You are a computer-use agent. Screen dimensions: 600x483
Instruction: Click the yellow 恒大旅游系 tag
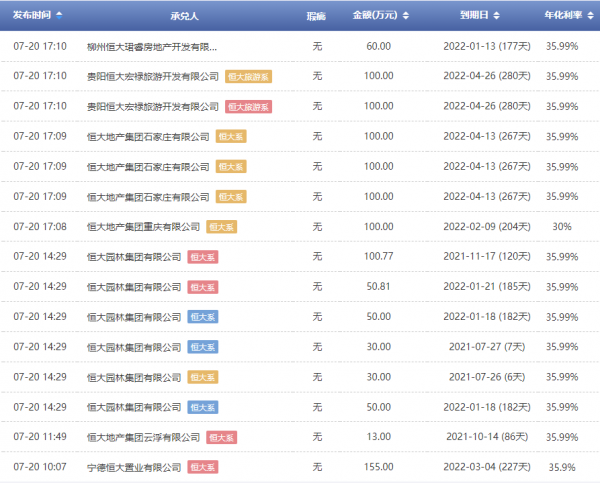pos(248,77)
